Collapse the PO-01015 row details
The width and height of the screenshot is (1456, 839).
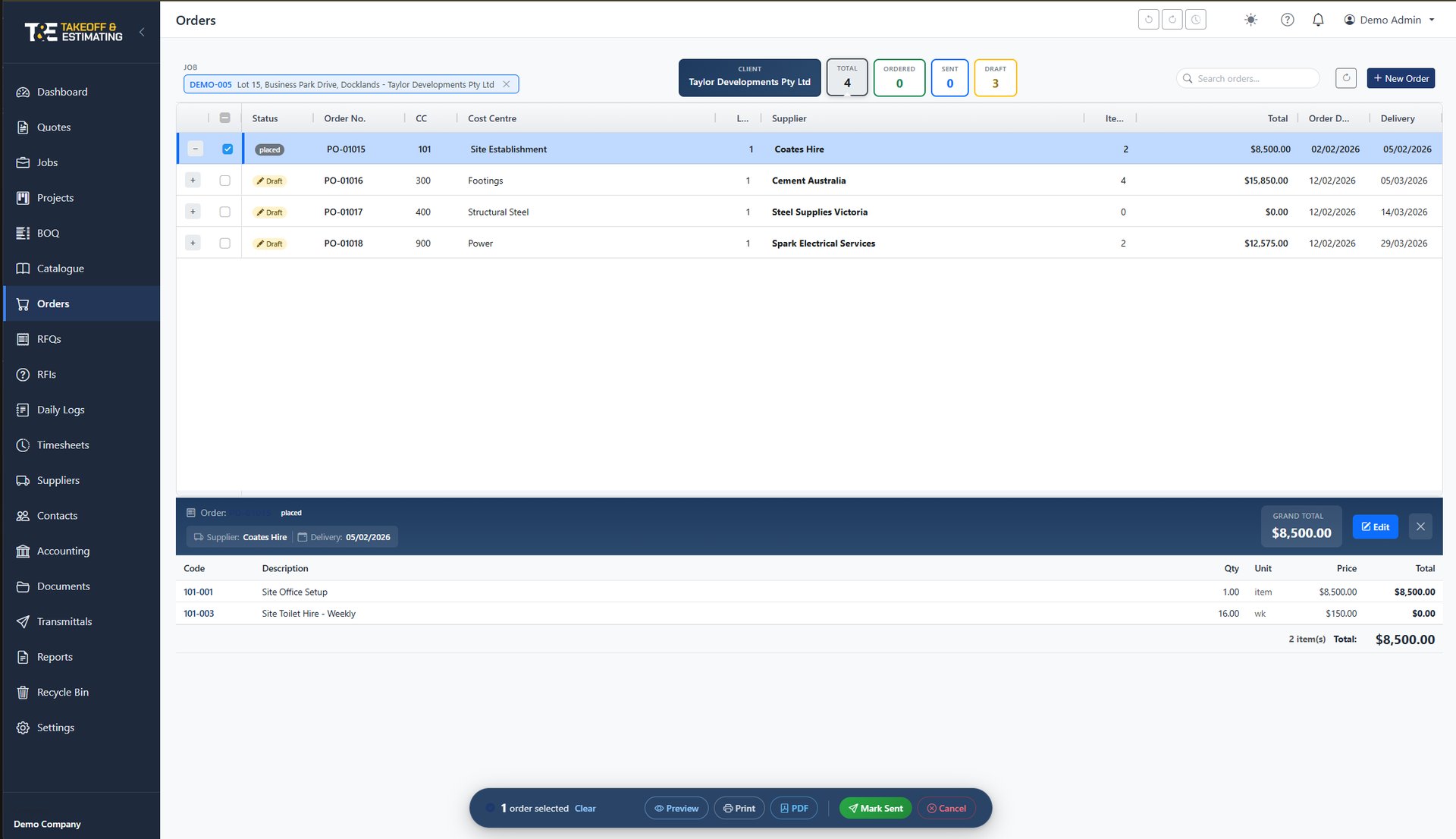[195, 149]
